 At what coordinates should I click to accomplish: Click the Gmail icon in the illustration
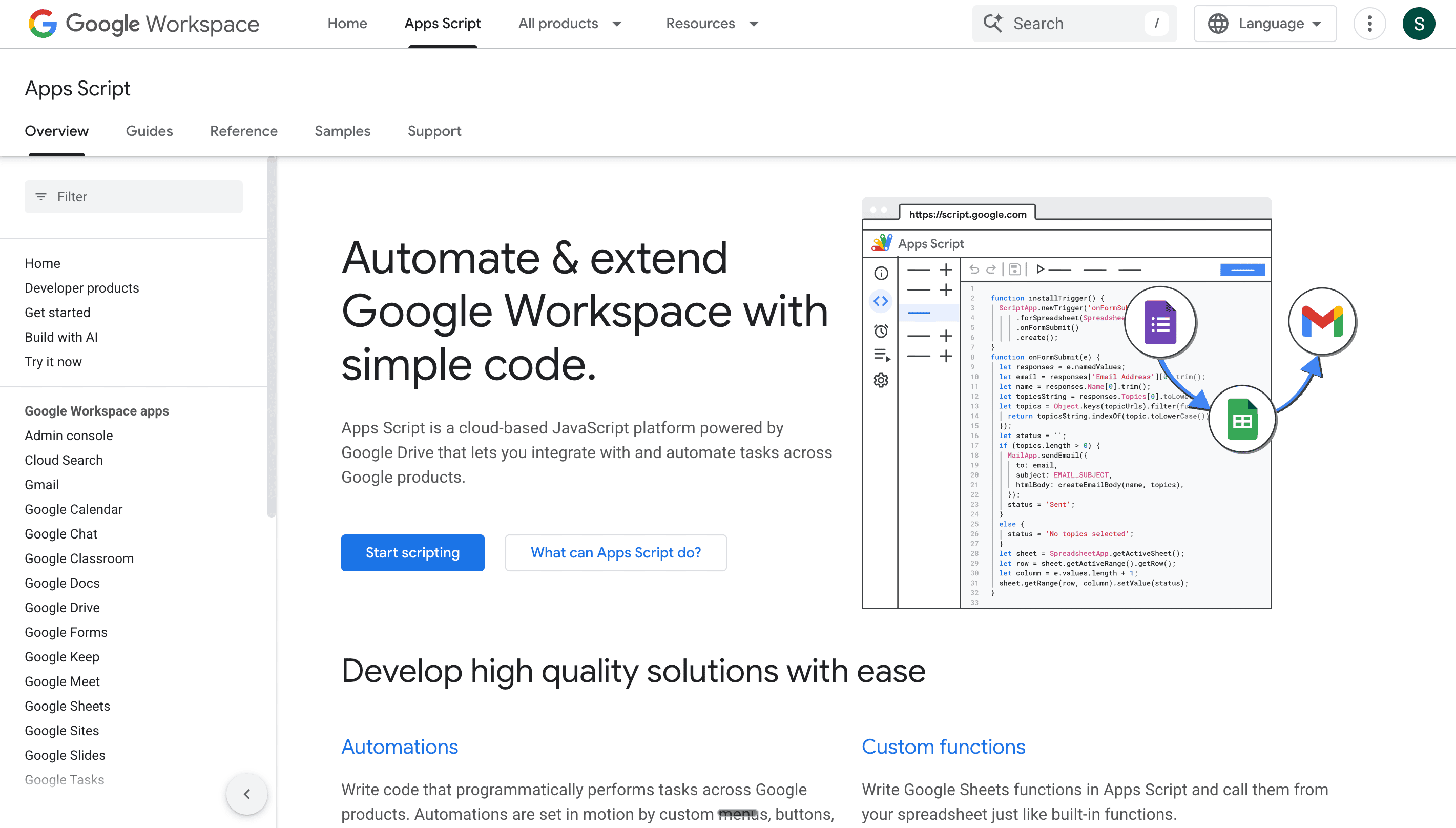pos(1322,321)
